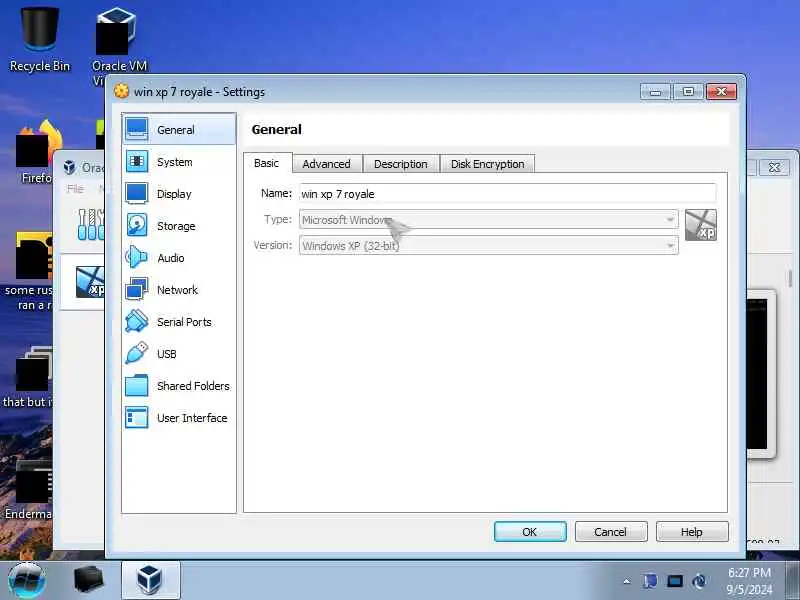Screen dimensions: 800x600
Task: Click the Show desktop strip at taskbar end
Action: point(793,581)
